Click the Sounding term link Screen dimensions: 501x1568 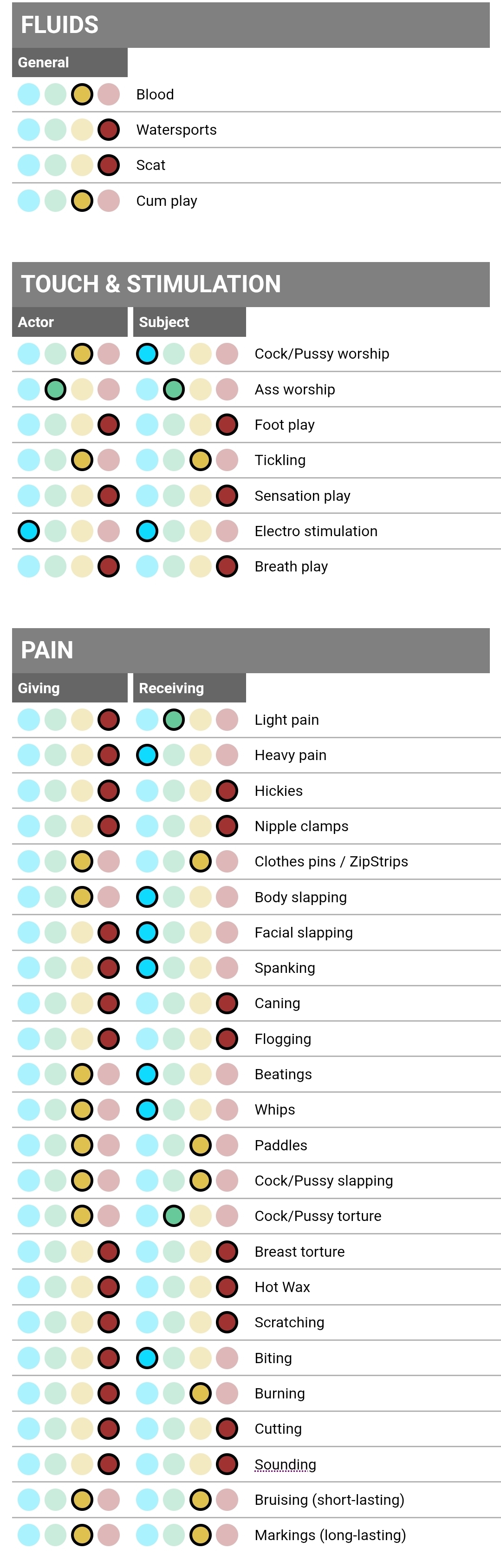point(285,1464)
